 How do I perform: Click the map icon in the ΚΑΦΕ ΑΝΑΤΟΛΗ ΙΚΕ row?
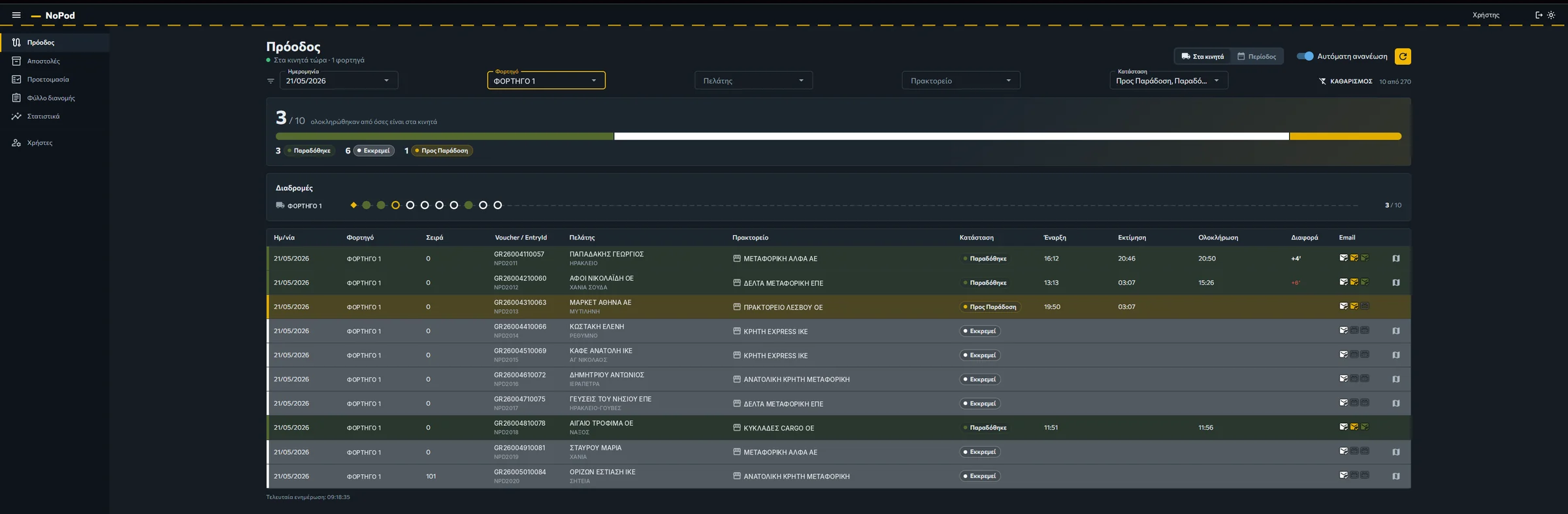coord(1396,355)
